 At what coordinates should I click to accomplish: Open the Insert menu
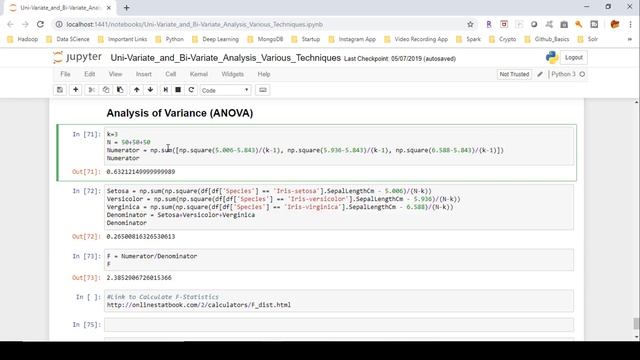144,74
